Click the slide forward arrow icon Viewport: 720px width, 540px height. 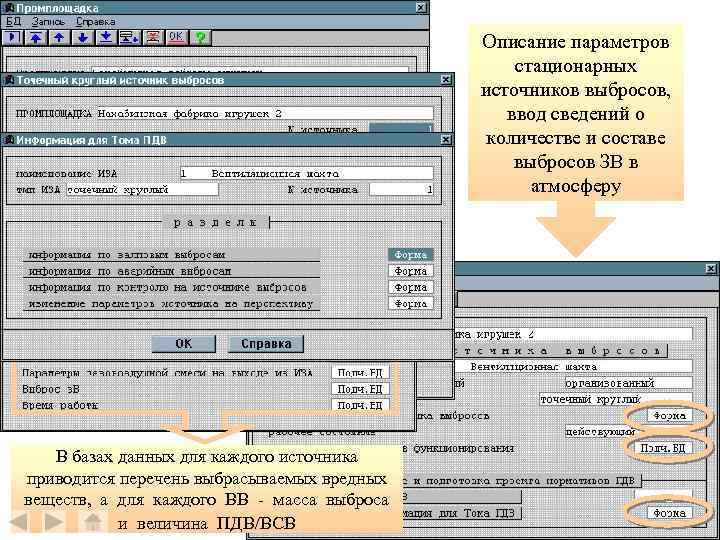point(54,521)
